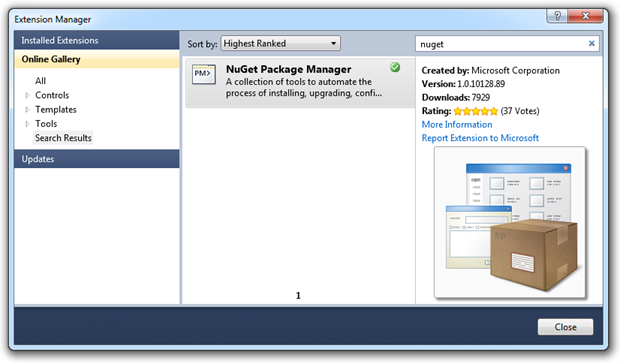
Task: Open the More Information link
Action: point(457,124)
